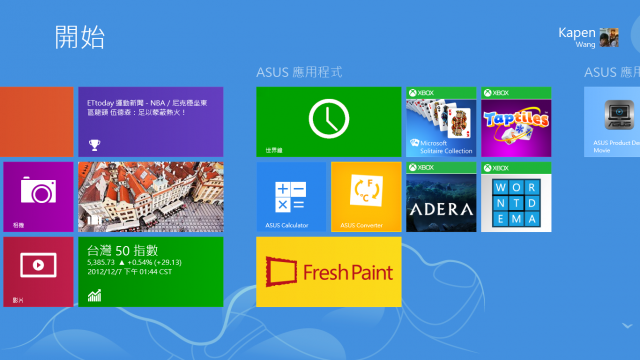Click the chart icon on finance tile
Screen dimensions: 640x360
click(94, 296)
